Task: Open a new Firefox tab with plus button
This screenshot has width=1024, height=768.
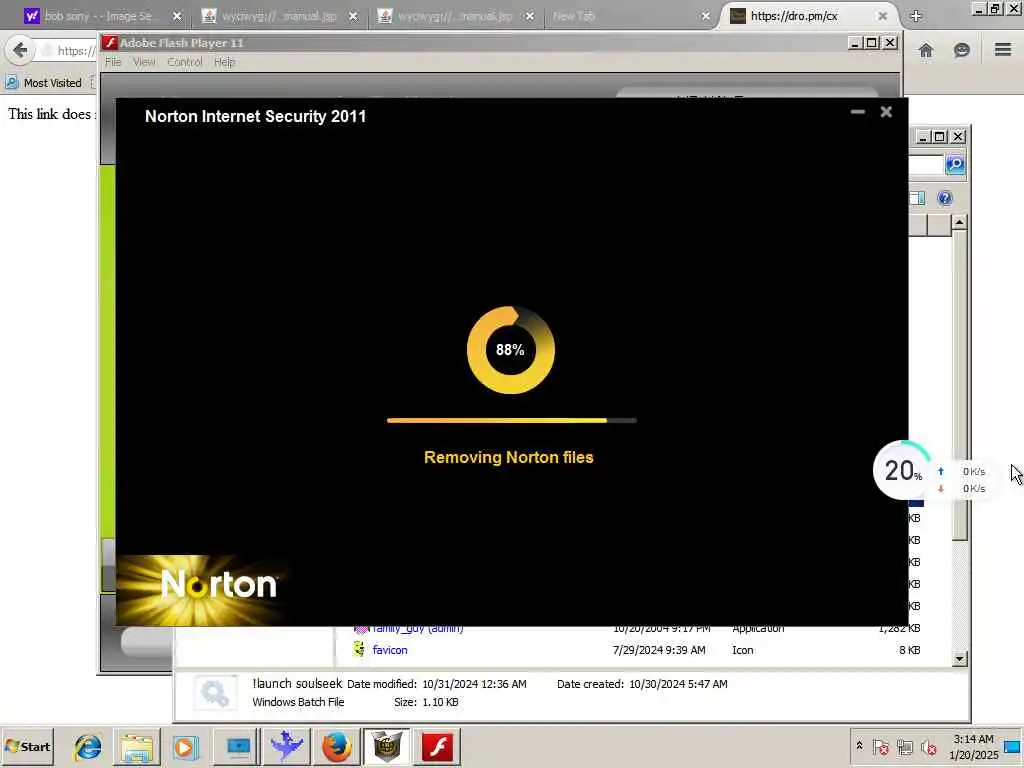Action: click(x=916, y=16)
